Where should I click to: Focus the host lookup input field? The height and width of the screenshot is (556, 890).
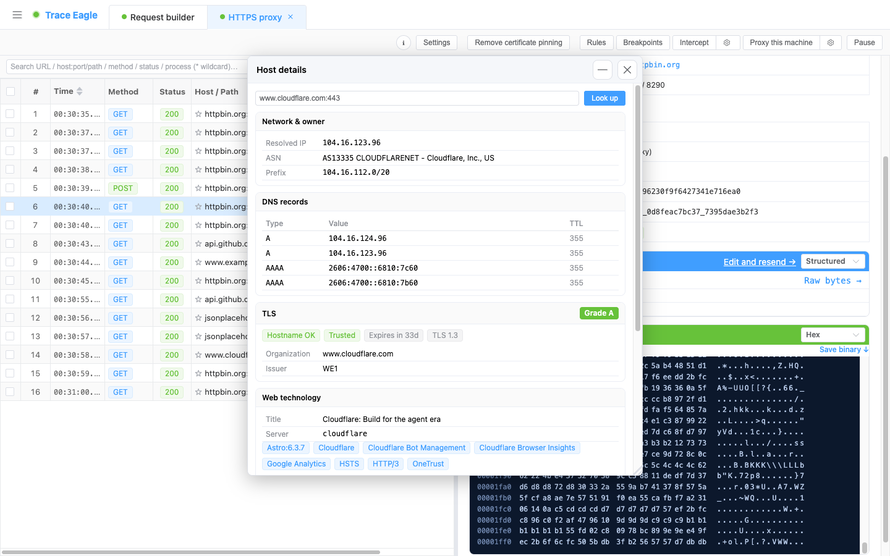[417, 98]
